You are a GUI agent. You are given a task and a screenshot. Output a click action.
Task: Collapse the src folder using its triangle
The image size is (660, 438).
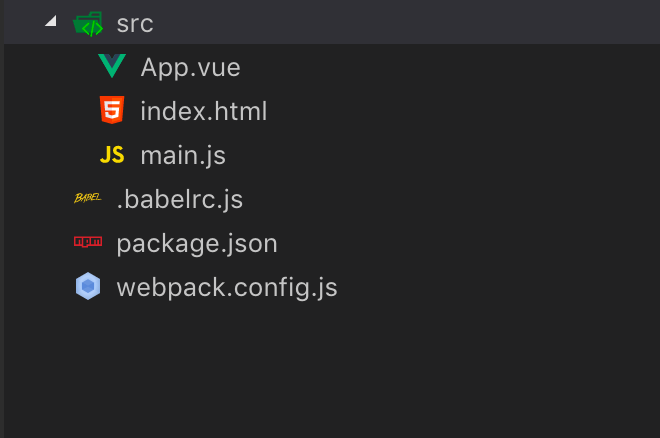click(51, 21)
